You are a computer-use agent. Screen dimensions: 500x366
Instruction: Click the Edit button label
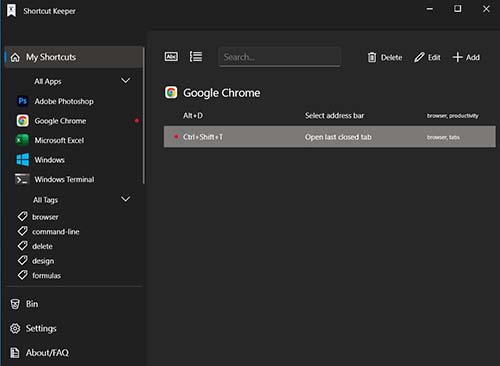pyautogui.click(x=434, y=58)
